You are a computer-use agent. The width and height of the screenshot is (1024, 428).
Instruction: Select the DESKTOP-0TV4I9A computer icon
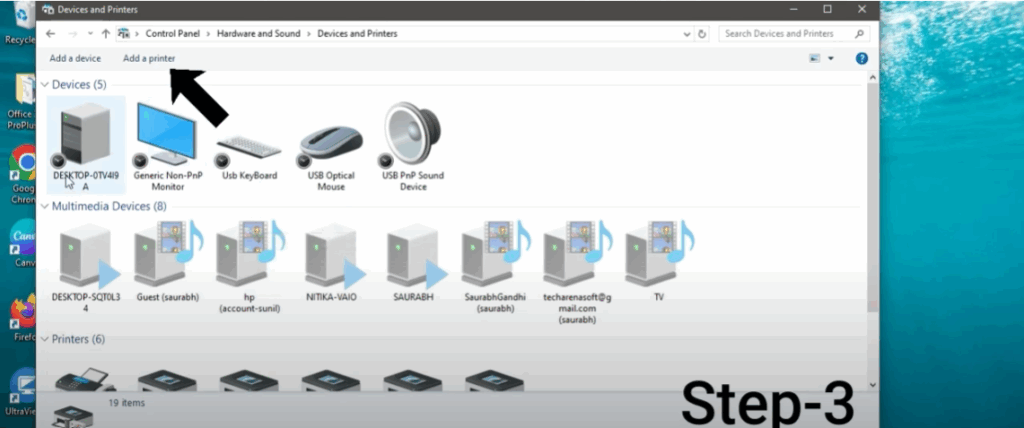point(85,137)
